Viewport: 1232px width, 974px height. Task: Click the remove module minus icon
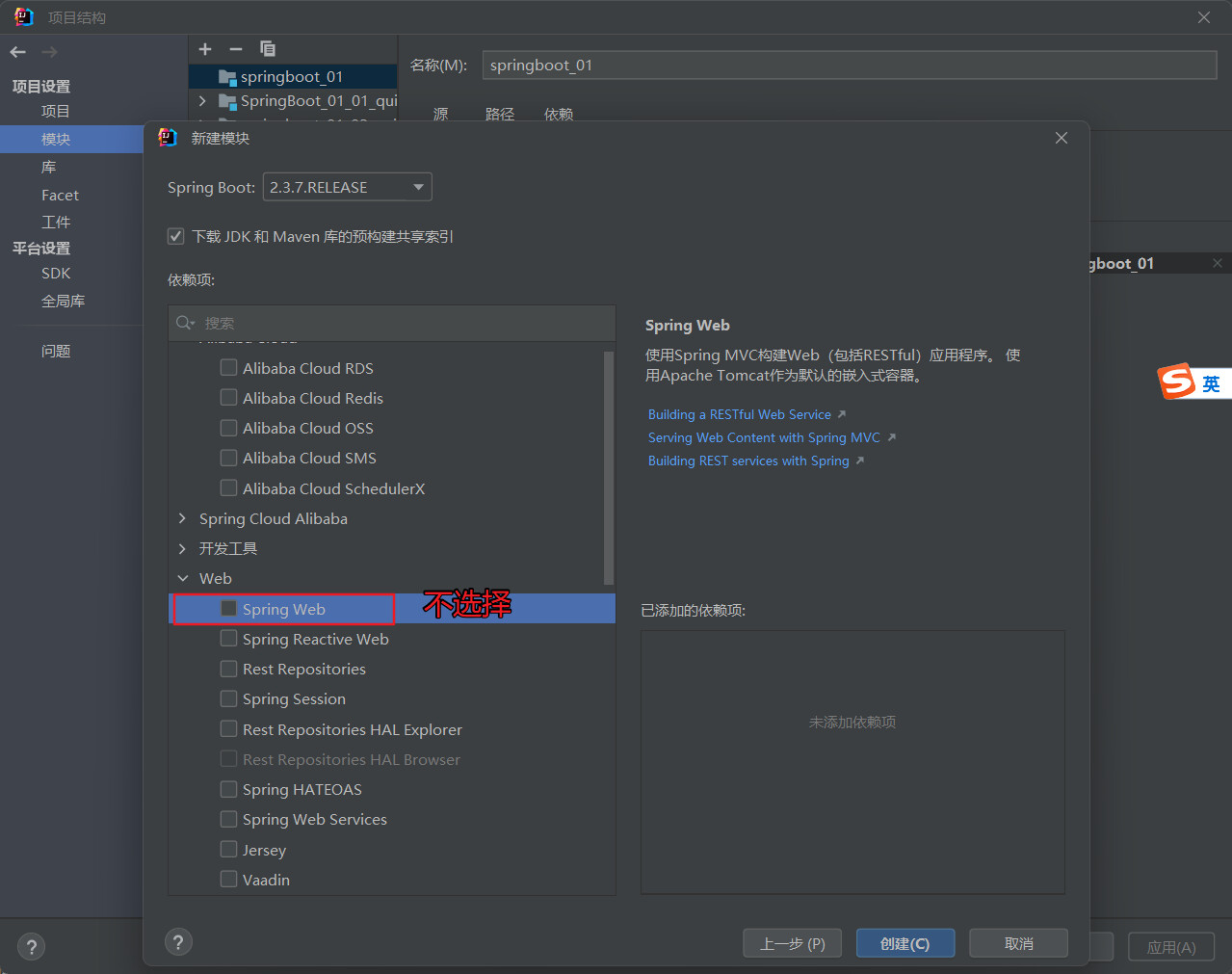(x=236, y=49)
